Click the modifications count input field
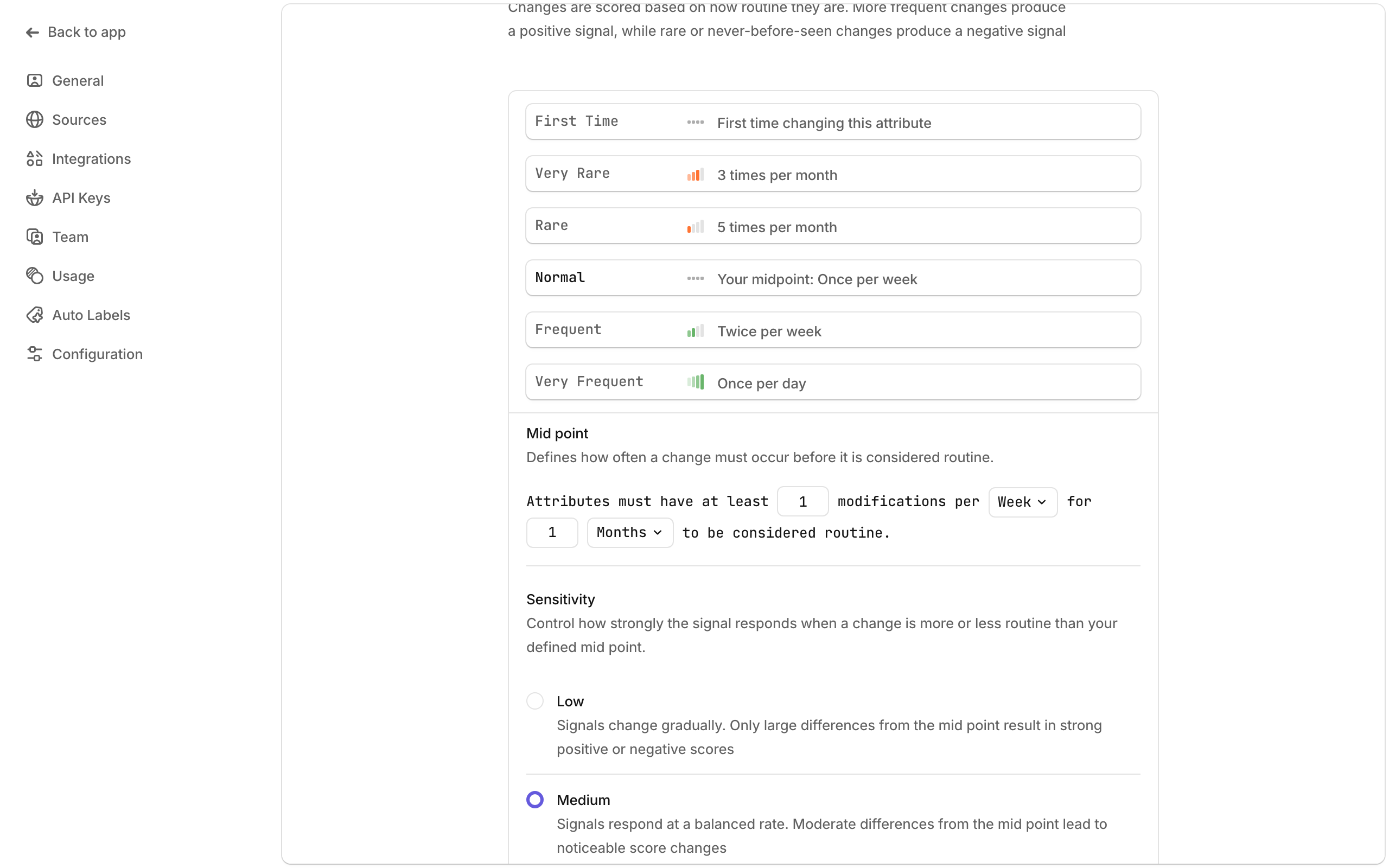The image size is (1389, 868). (802, 502)
